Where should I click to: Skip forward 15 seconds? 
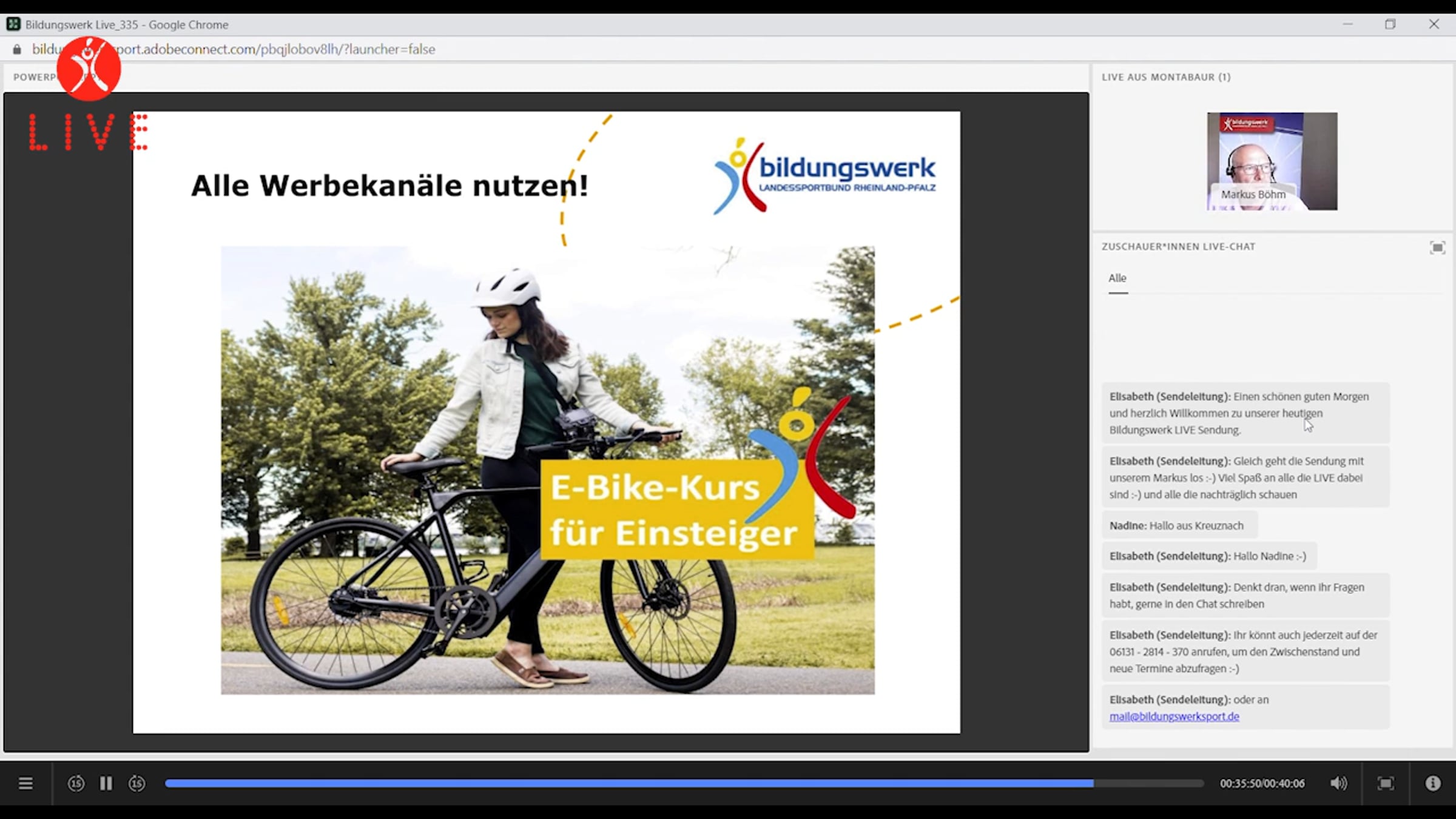[137, 783]
